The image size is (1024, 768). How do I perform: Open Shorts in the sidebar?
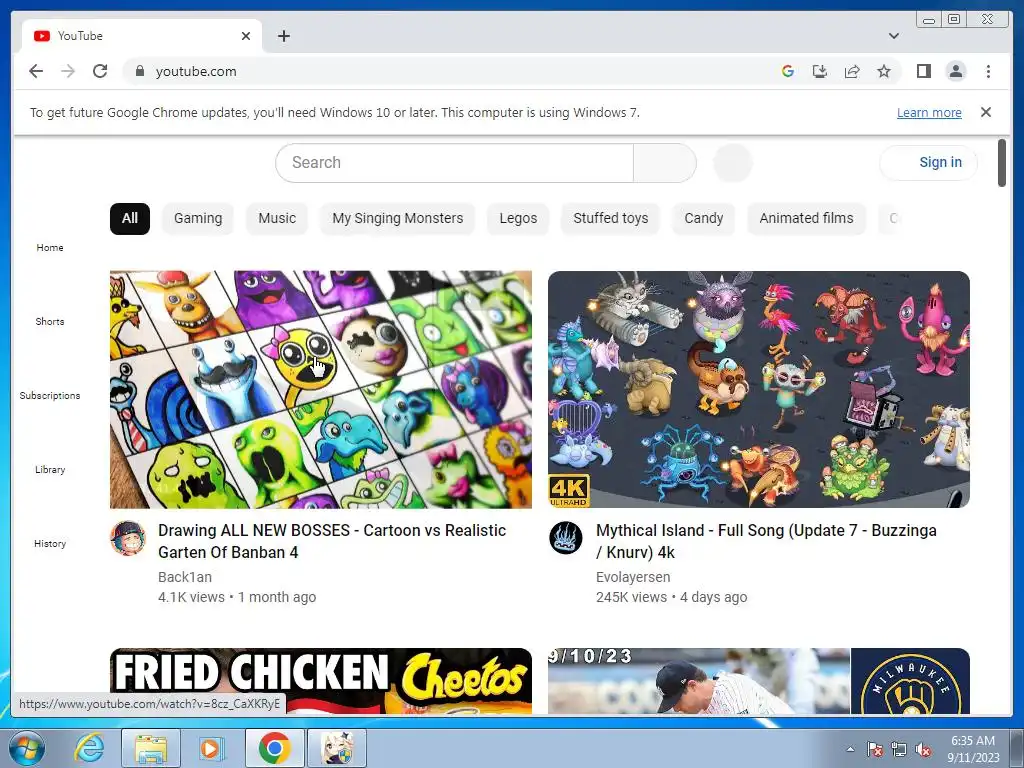point(50,321)
